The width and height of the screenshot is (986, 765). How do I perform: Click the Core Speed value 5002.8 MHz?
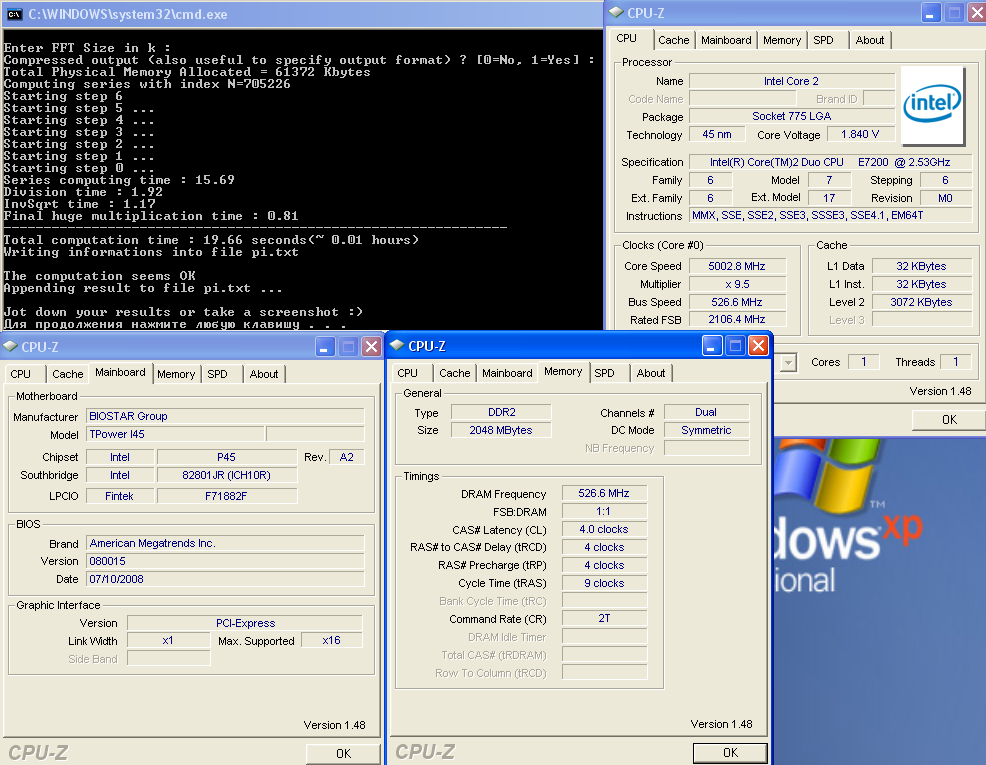pos(737,266)
